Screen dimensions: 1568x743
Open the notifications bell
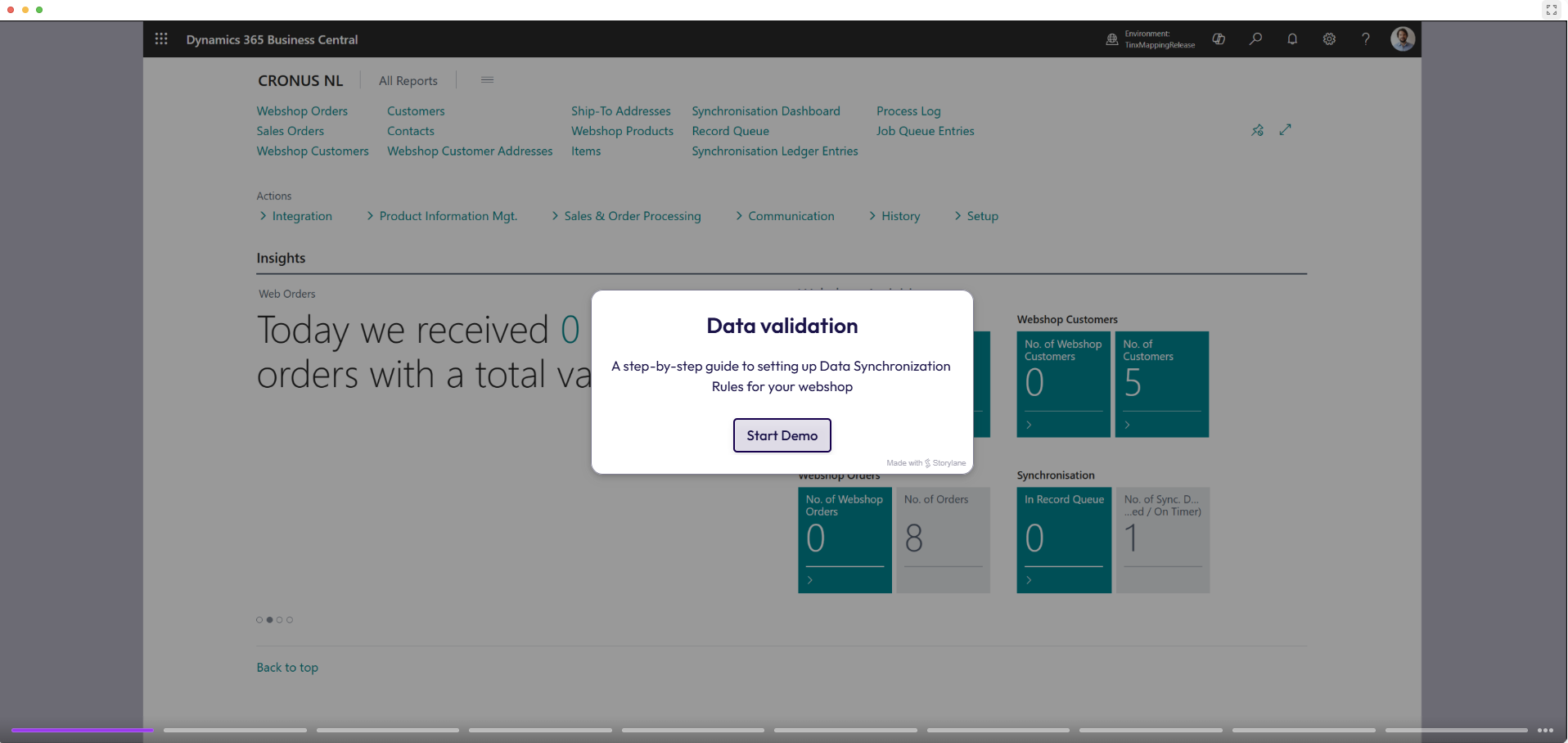pos(1292,38)
